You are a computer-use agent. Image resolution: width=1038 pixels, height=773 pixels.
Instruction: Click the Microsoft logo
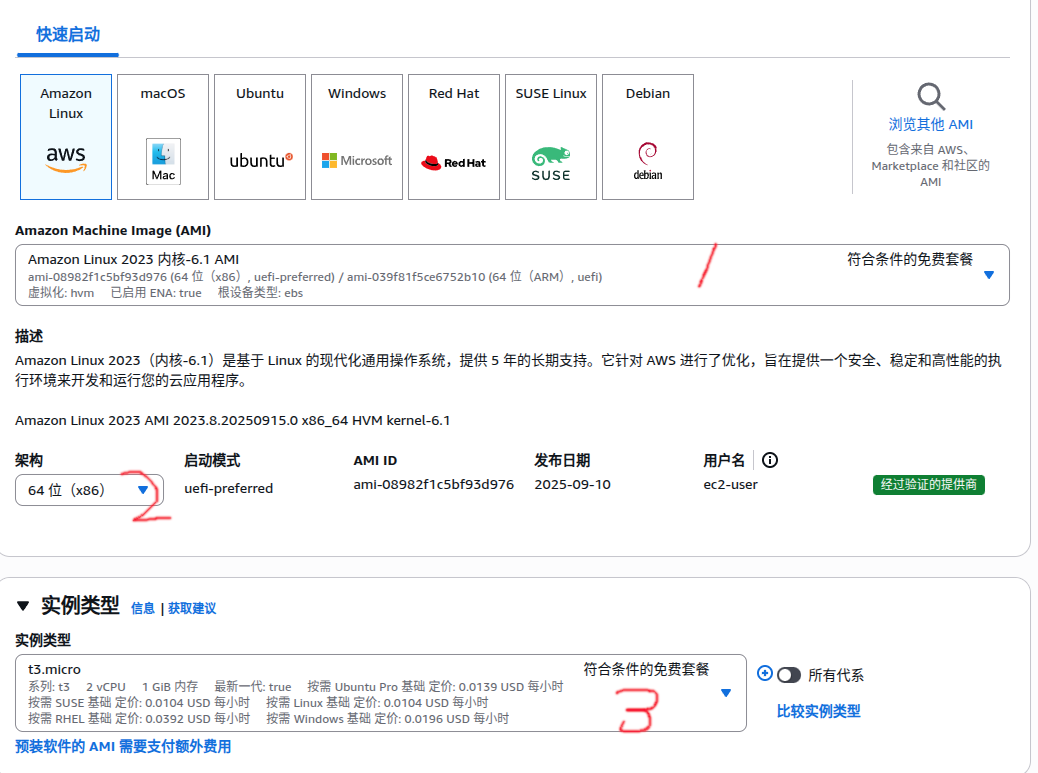click(x=357, y=160)
